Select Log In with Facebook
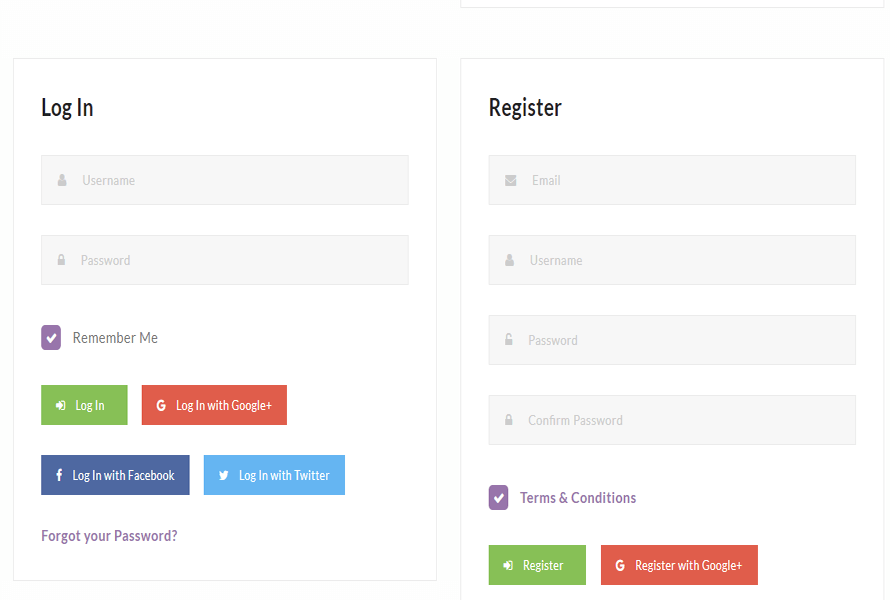Viewport: 890px width, 600px height. 115,475
